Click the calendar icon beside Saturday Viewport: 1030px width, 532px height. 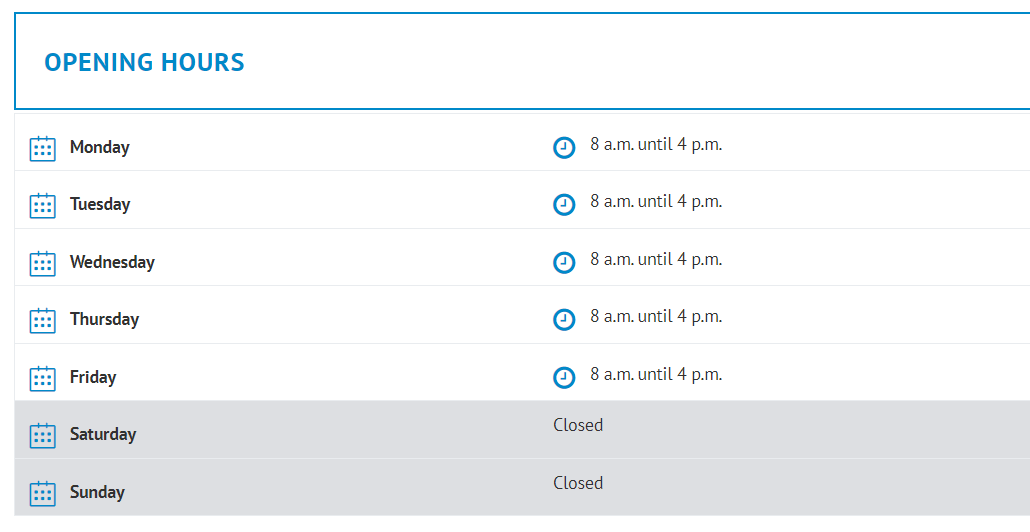42,435
